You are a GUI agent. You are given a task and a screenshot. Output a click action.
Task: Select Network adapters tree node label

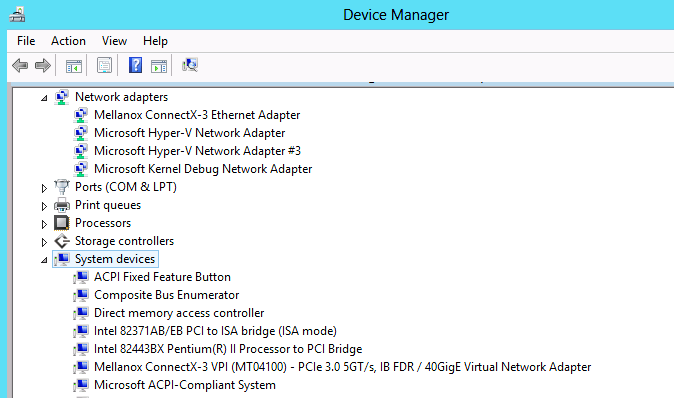(121, 97)
